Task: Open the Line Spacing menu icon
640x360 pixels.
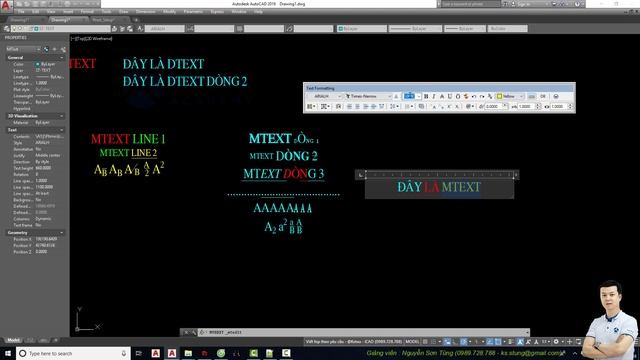Action: point(394,107)
